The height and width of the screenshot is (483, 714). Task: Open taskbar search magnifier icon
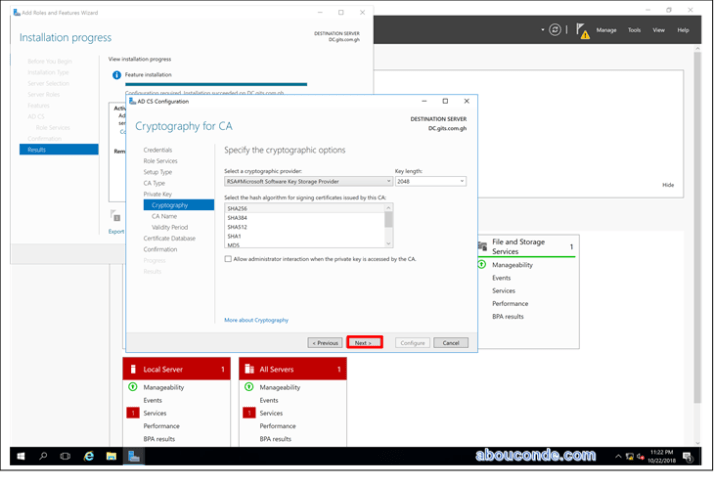coord(43,456)
